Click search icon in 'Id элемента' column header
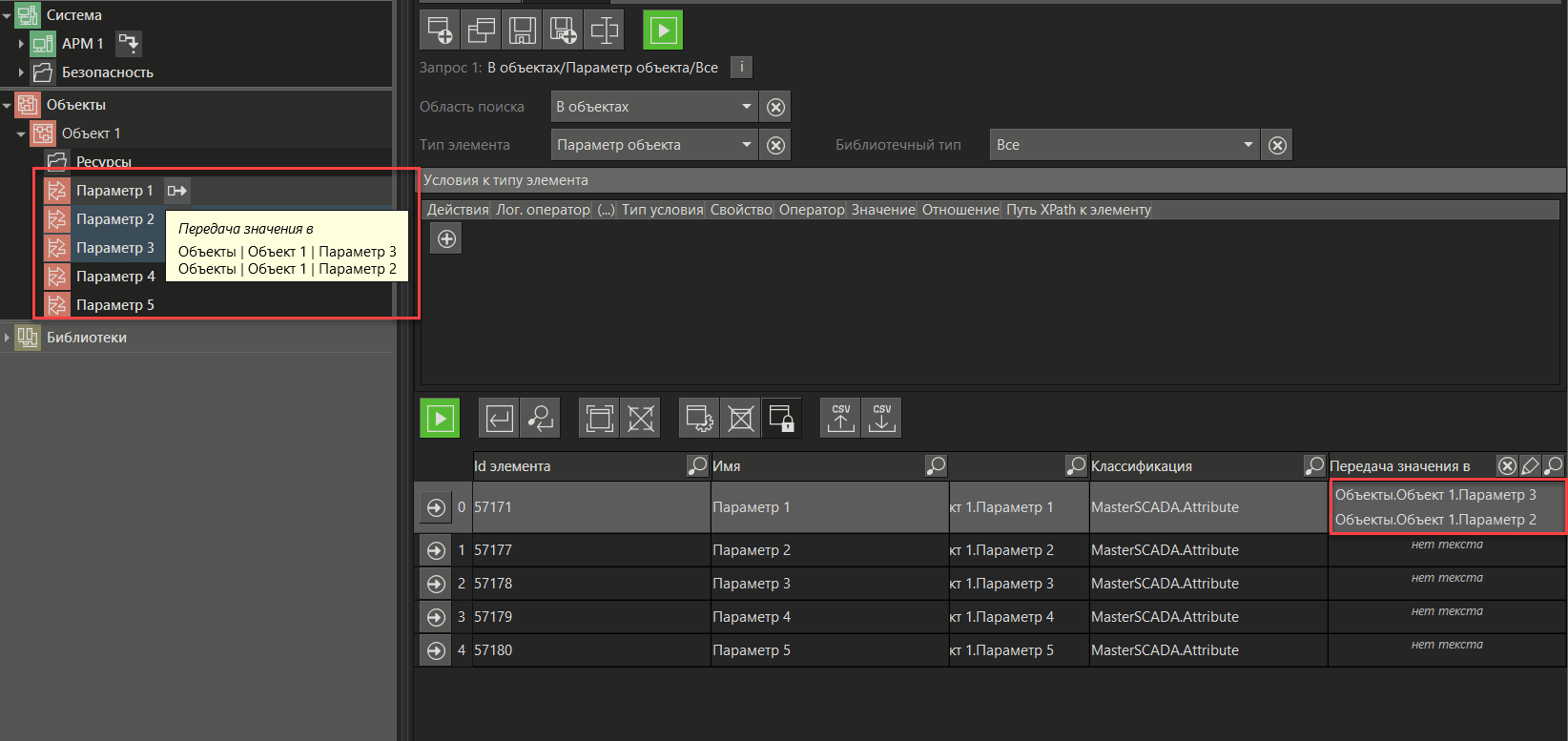1568x741 pixels. tap(696, 465)
